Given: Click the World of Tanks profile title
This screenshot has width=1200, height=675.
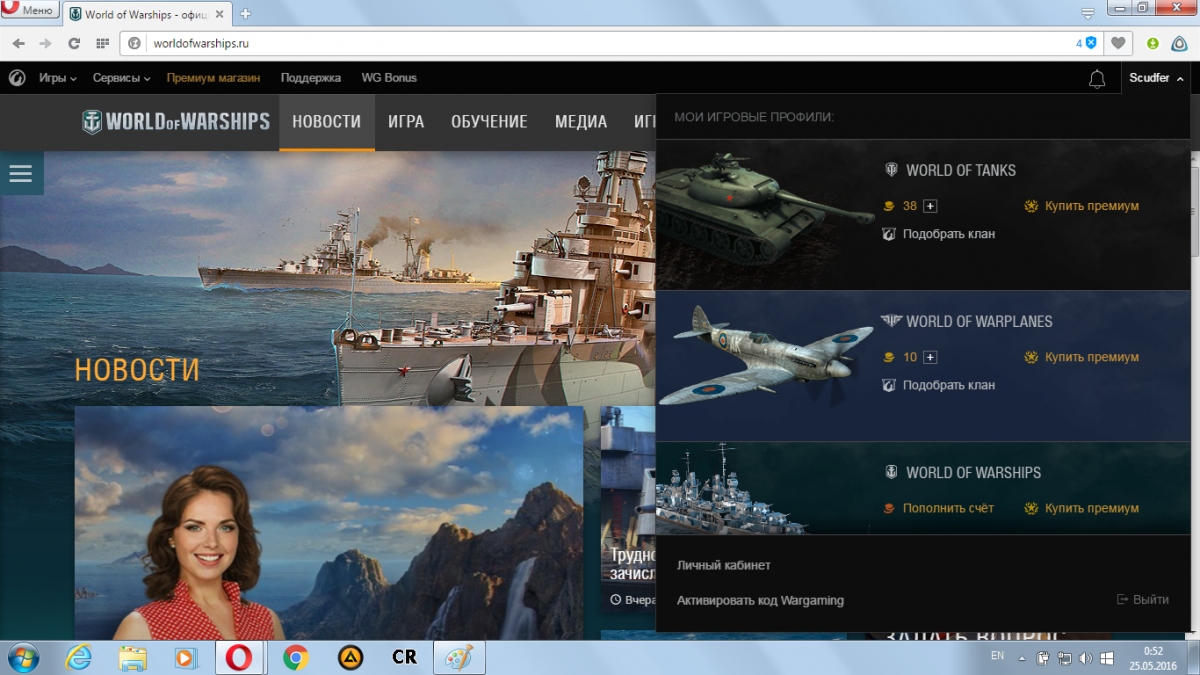Looking at the screenshot, I should (x=961, y=170).
